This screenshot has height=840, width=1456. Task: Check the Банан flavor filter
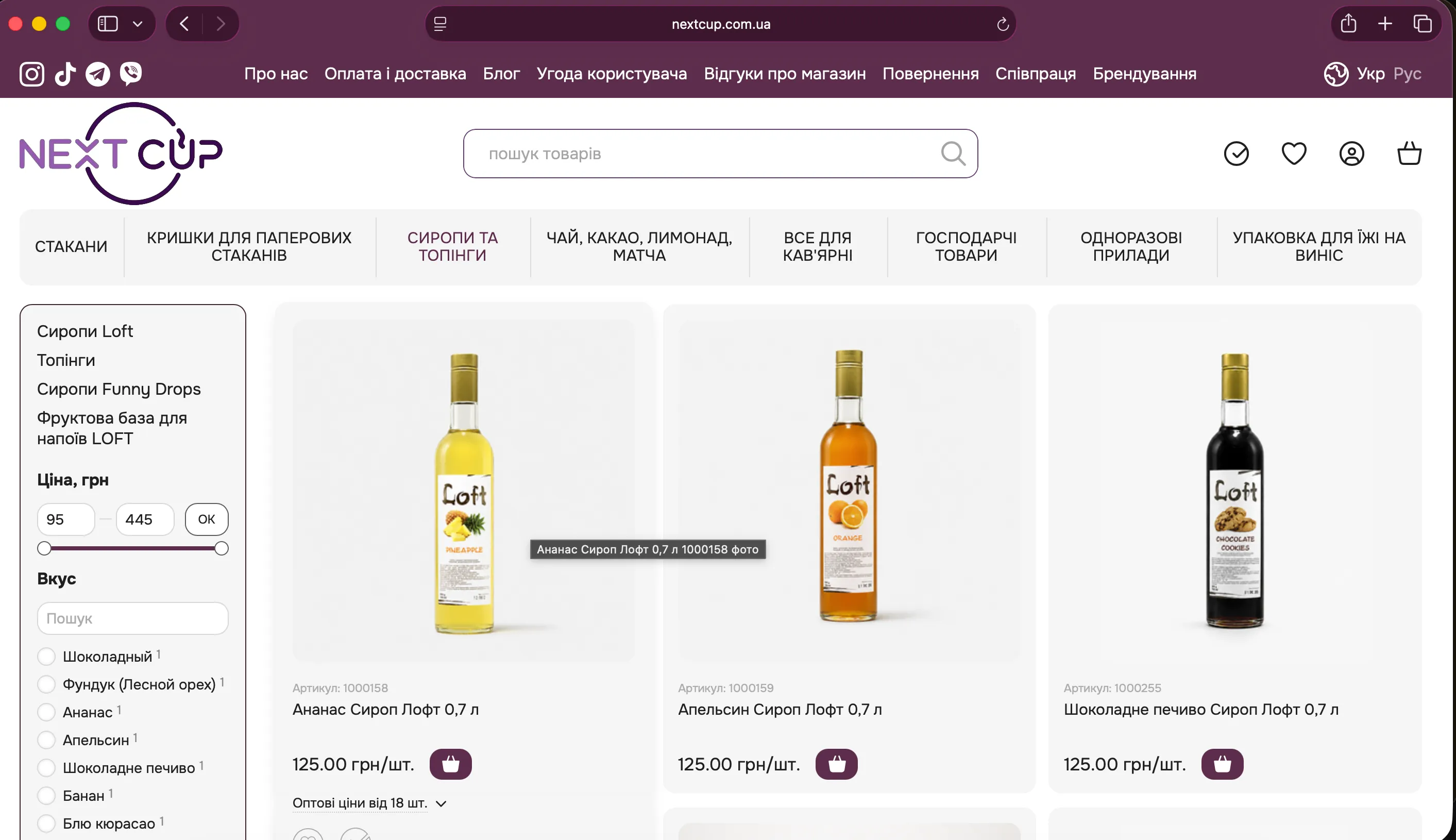coord(46,796)
